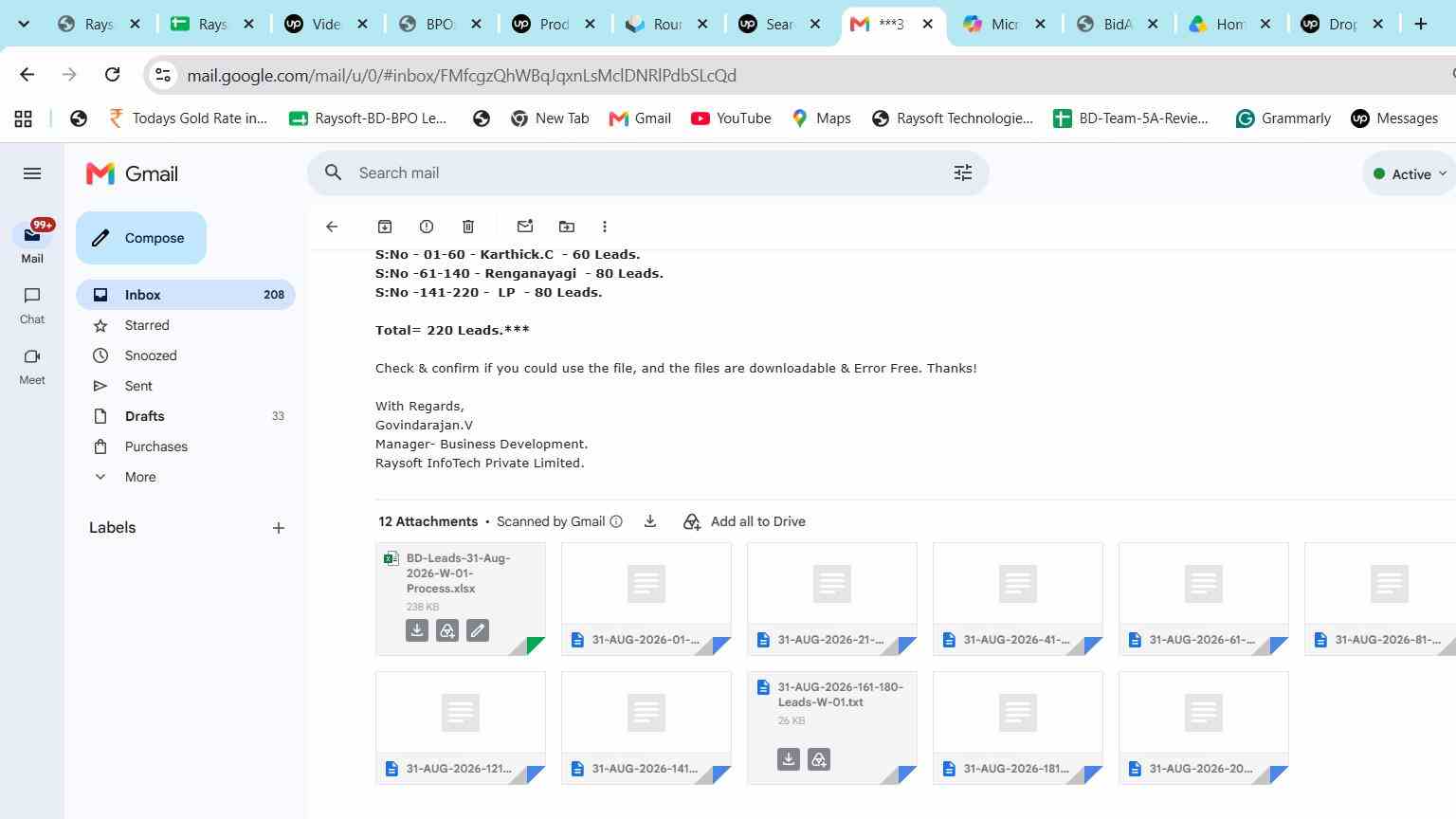Download the BD-Leads xlsx attachment

click(417, 630)
